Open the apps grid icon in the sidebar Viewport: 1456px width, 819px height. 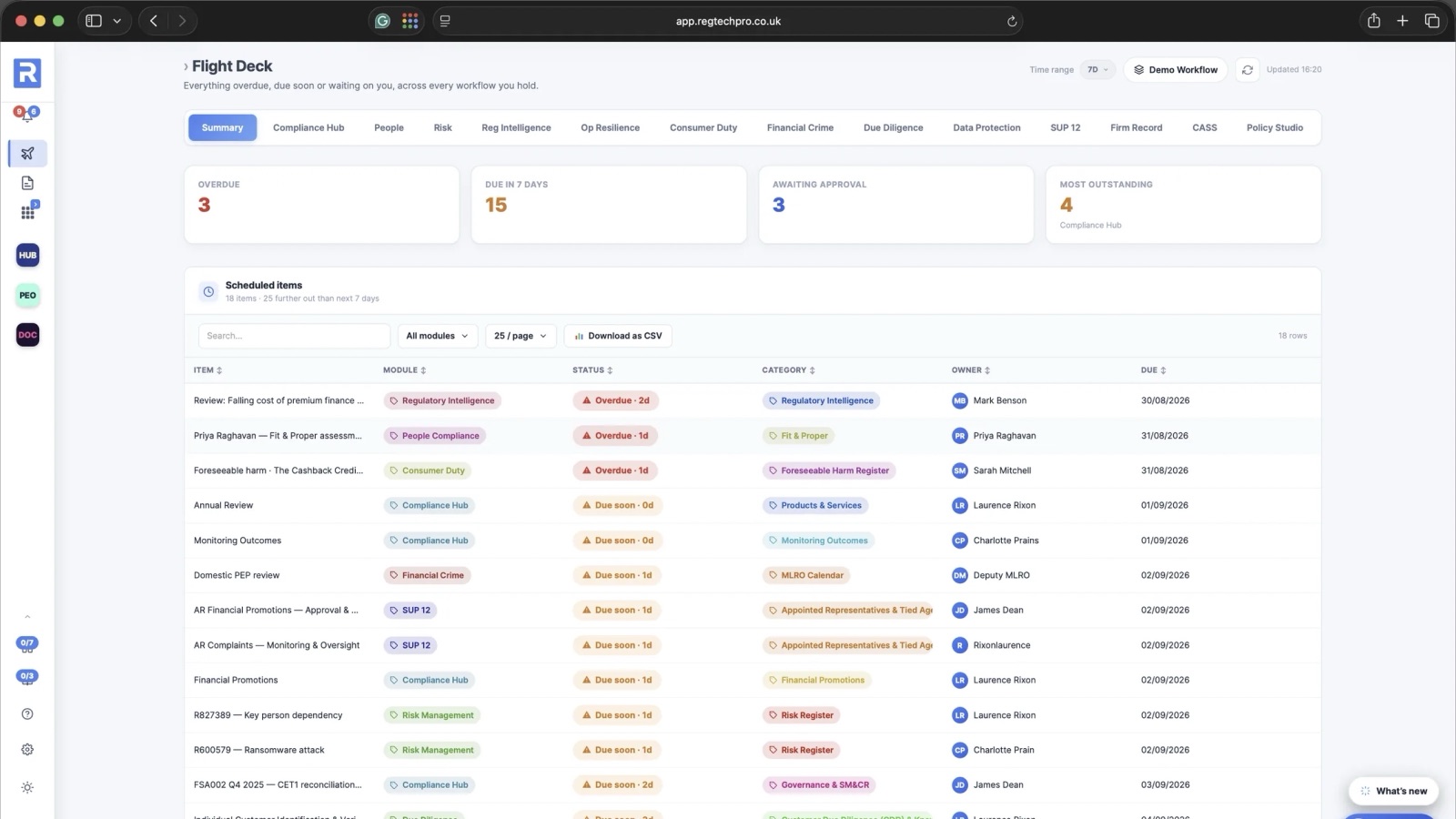[28, 212]
